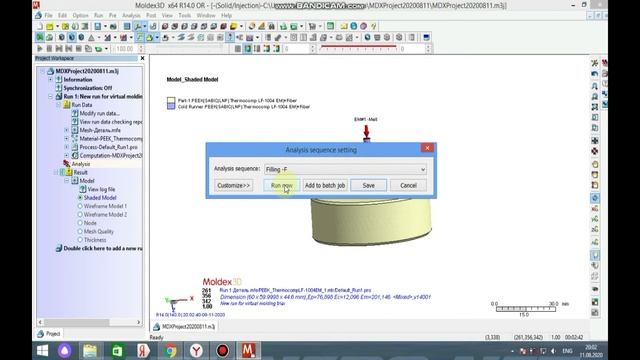
Task: Open the Option menu
Action: click(x=80, y=16)
